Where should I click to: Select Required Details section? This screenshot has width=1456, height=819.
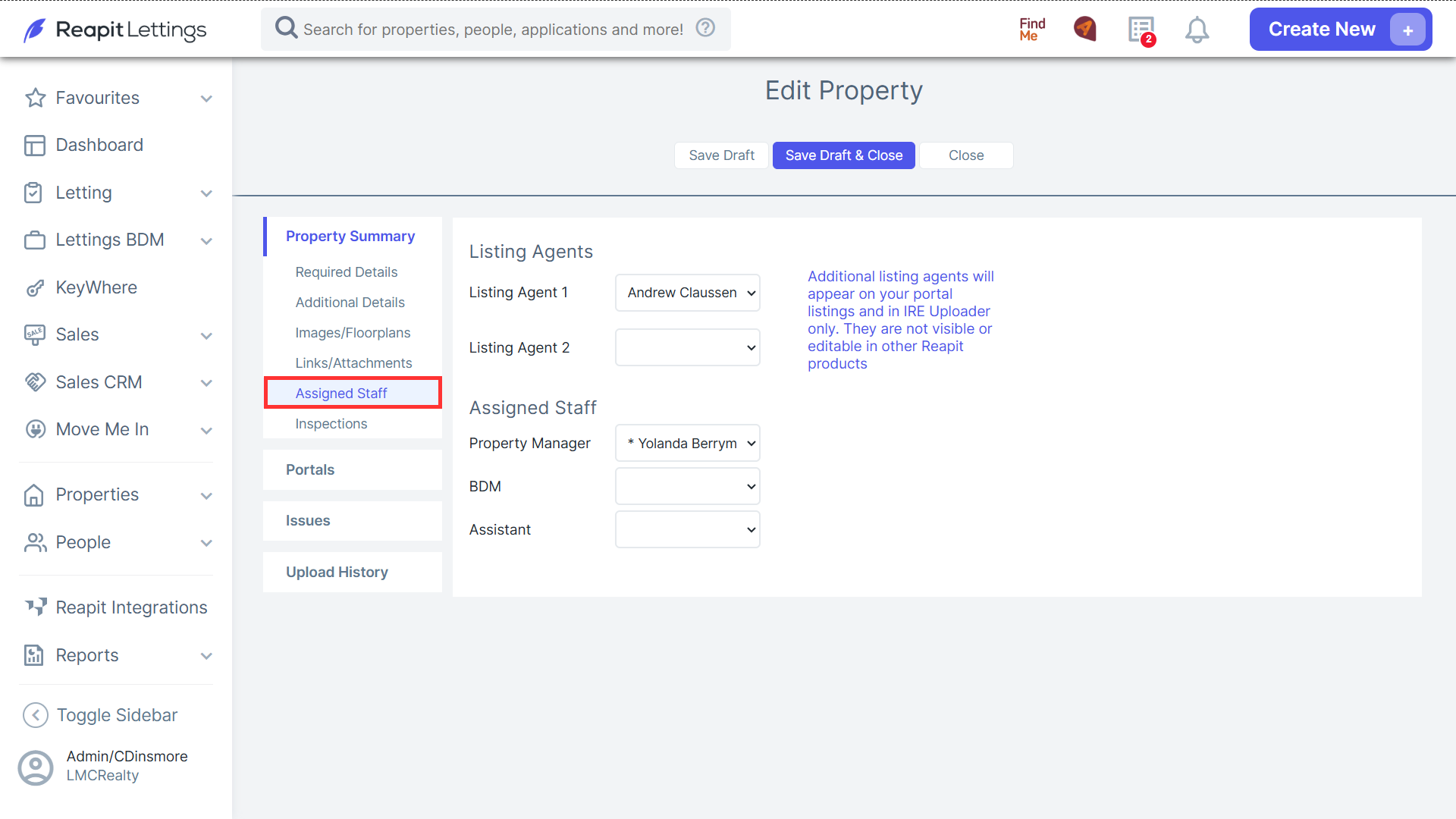coord(346,272)
